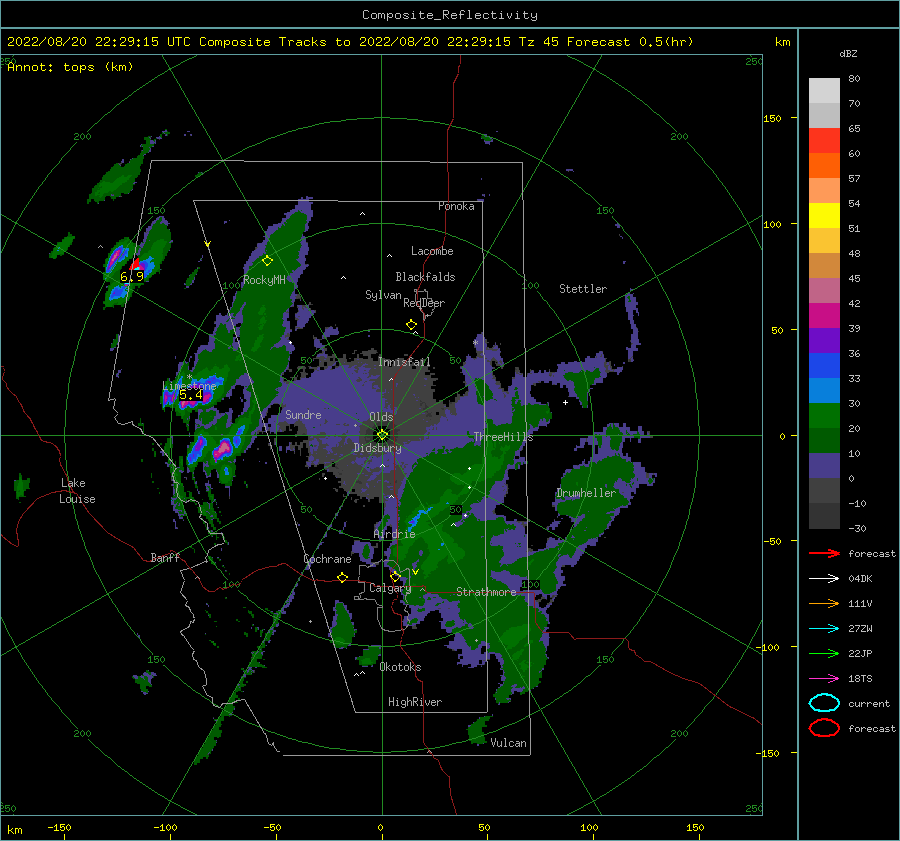
Task: Click the Olds label
Action: [381, 417]
